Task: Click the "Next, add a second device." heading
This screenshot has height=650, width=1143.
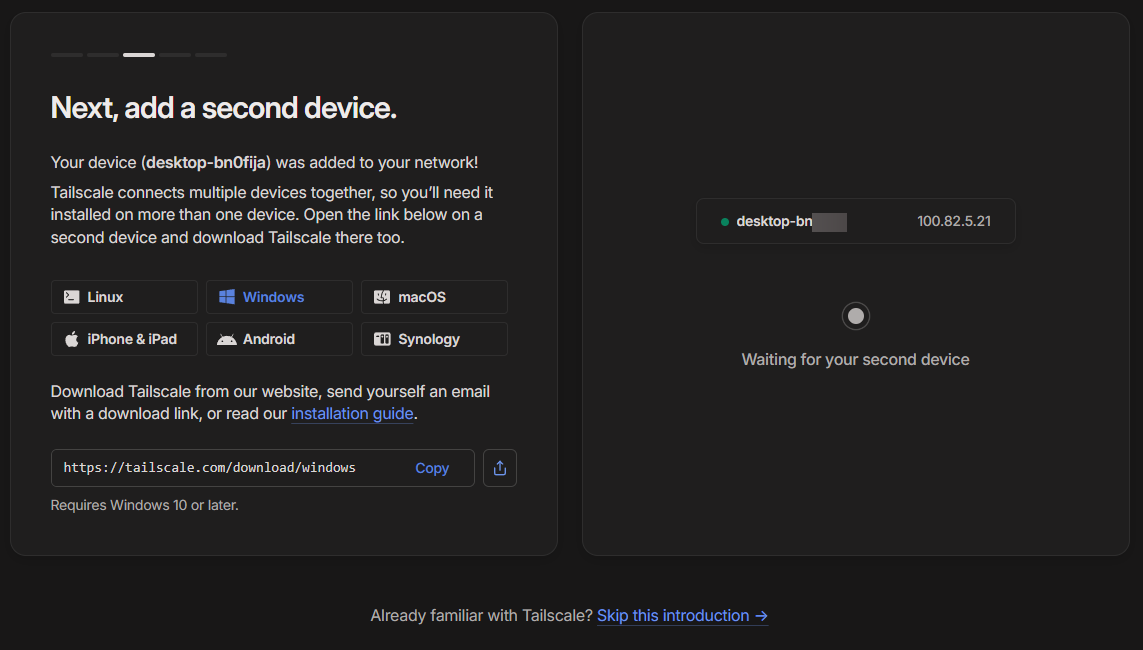Action: [x=224, y=108]
